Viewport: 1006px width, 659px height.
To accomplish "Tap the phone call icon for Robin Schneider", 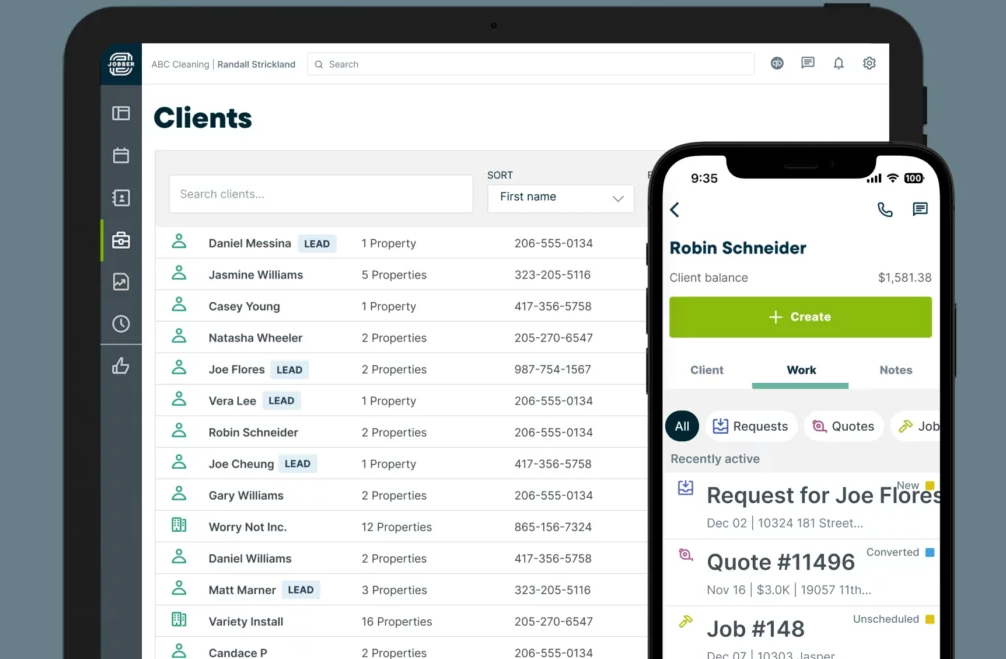I will point(885,209).
